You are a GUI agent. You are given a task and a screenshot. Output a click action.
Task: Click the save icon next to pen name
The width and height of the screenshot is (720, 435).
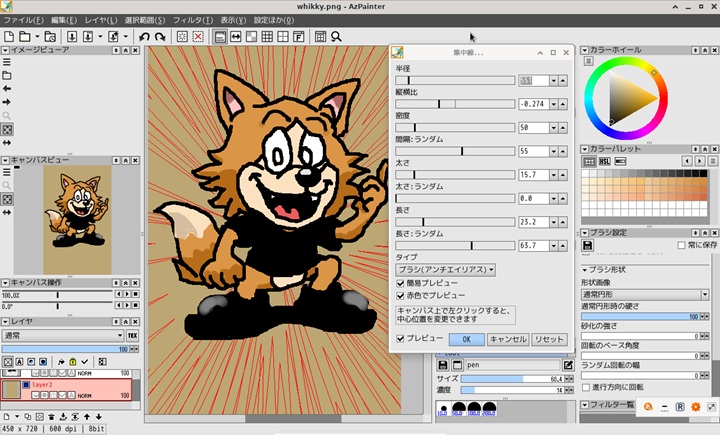(443, 365)
